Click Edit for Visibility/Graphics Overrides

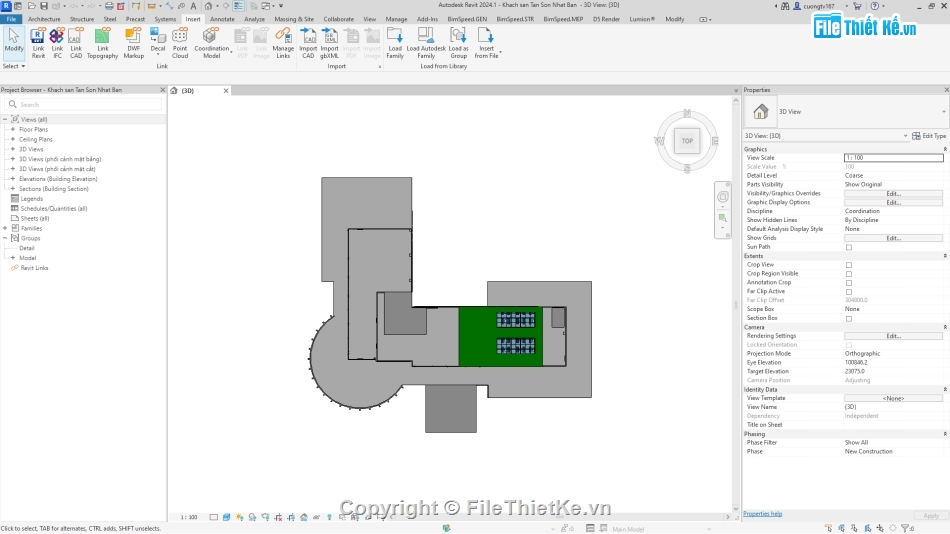click(894, 193)
